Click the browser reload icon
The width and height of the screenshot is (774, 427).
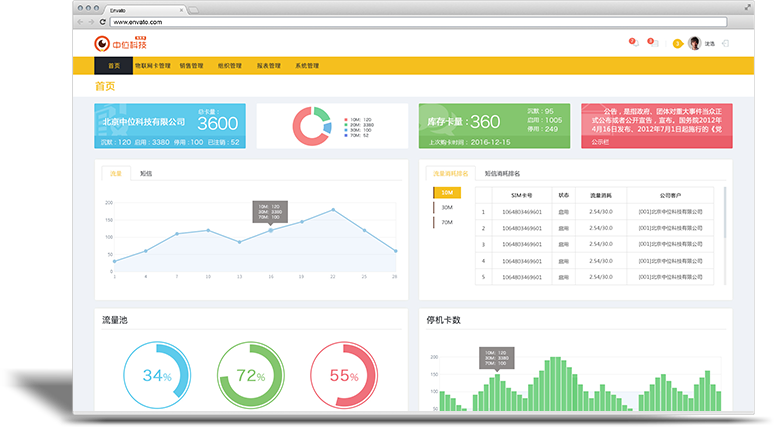click(x=103, y=21)
